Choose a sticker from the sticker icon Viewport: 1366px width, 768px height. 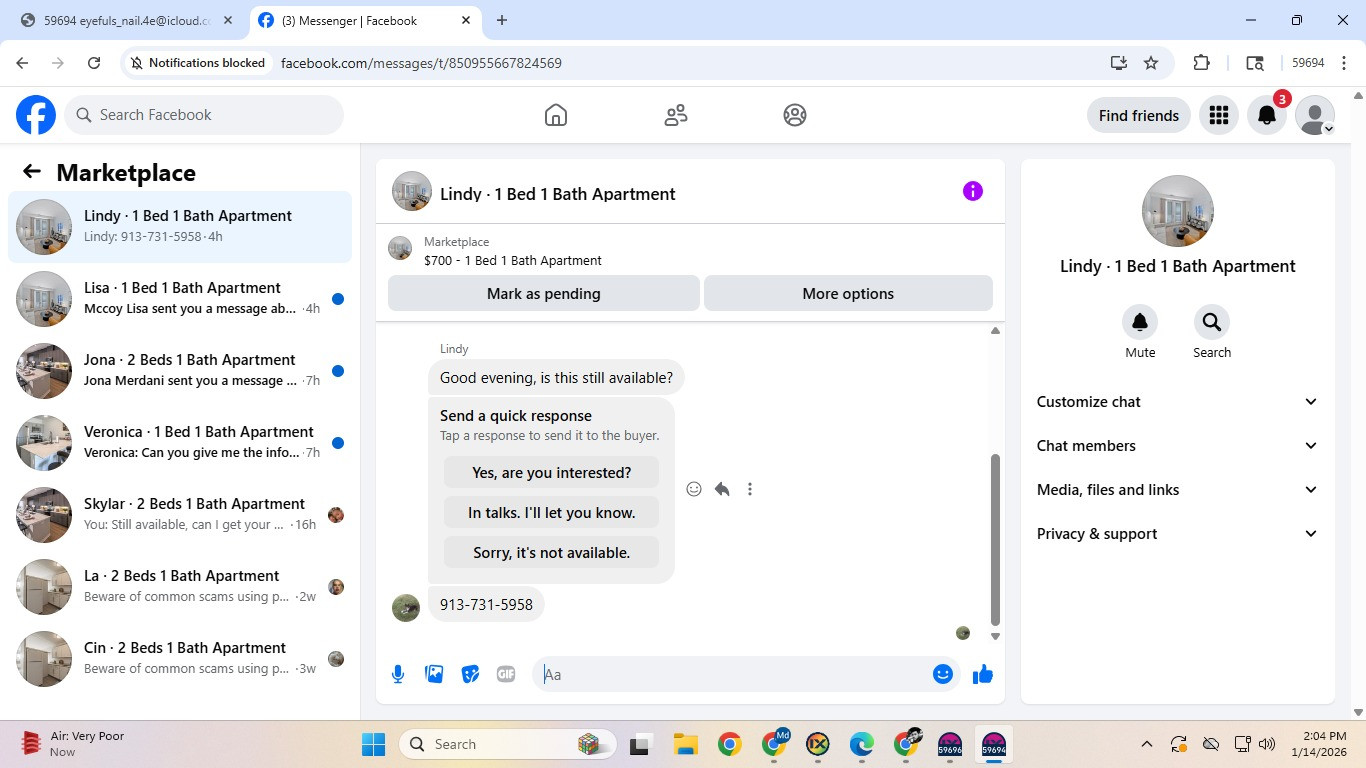coord(470,674)
